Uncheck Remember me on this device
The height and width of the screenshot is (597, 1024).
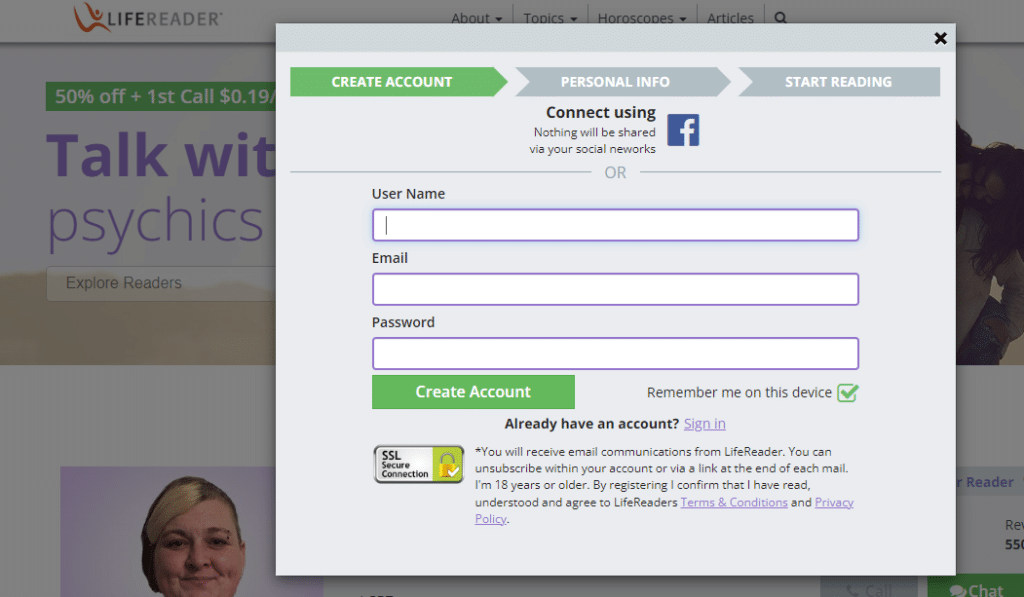pyautogui.click(x=848, y=393)
